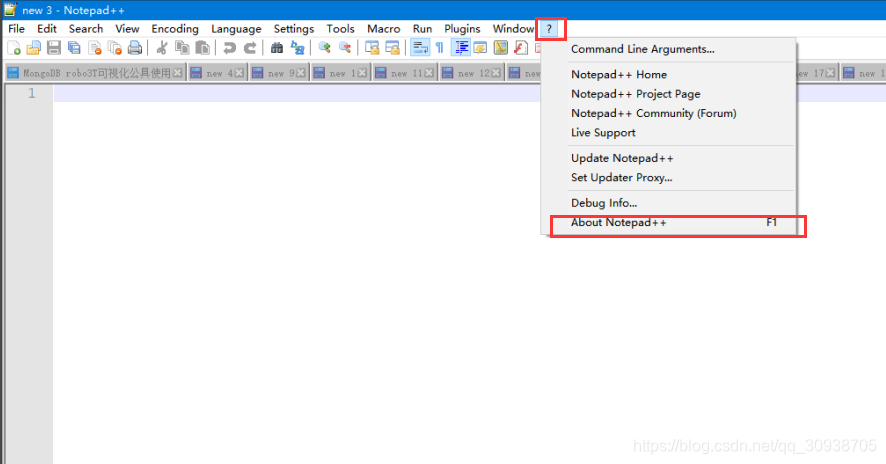
Task: Switch to the new 9 tab
Action: pos(279,73)
